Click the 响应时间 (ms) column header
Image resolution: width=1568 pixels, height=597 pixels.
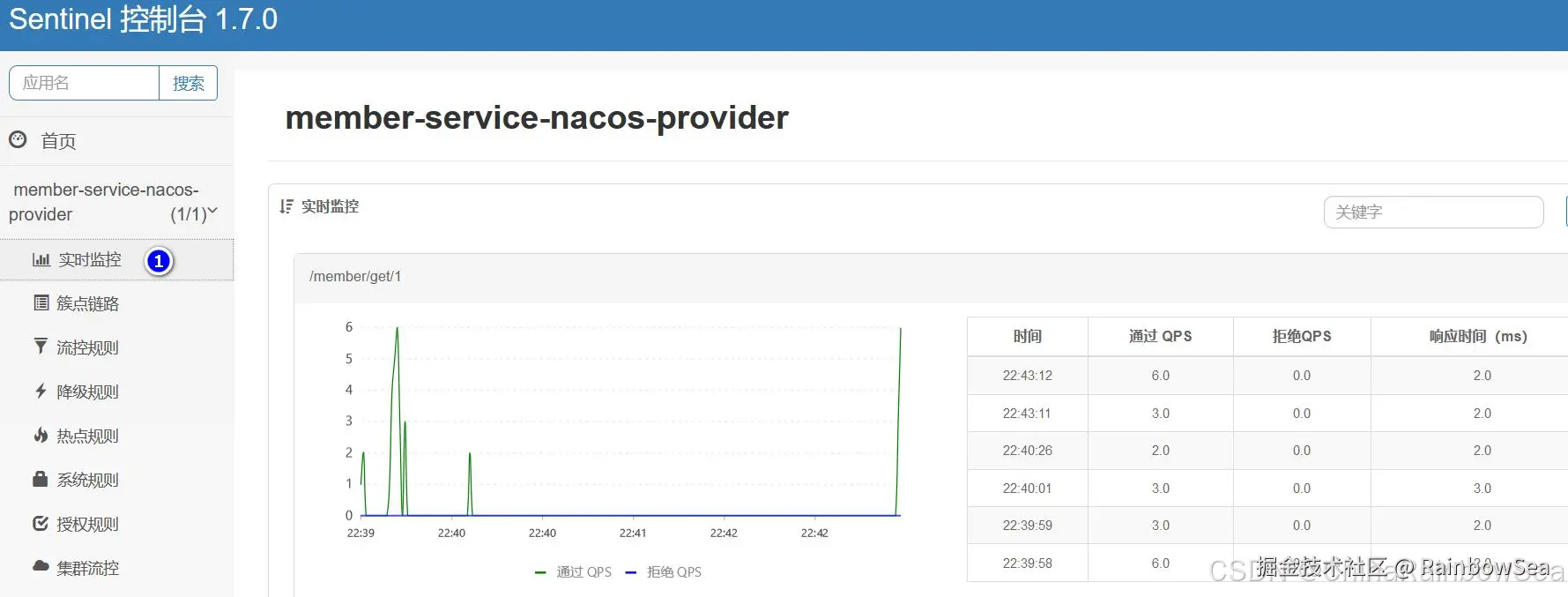point(1478,336)
